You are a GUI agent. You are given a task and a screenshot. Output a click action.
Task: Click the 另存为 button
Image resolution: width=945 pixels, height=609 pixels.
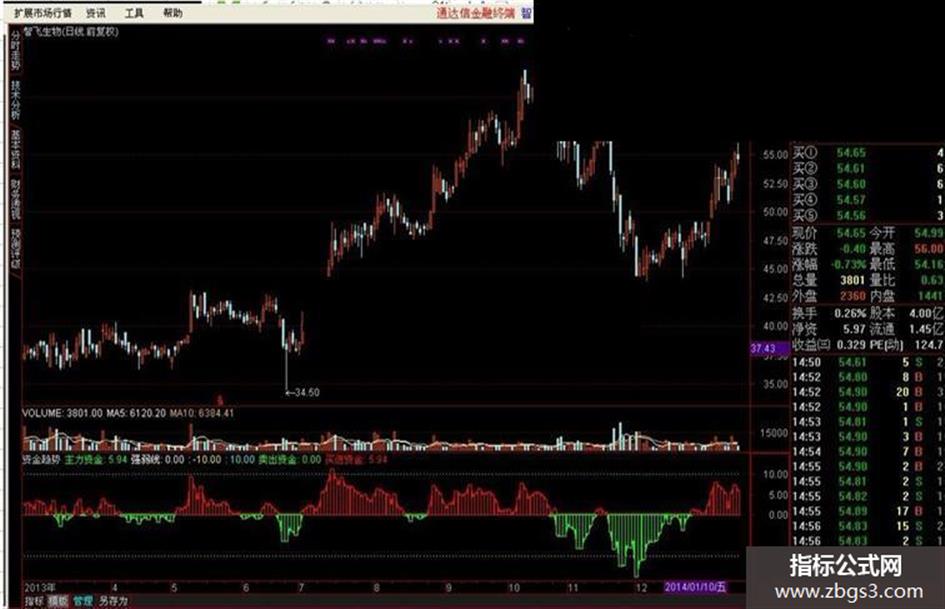pyautogui.click(x=113, y=601)
